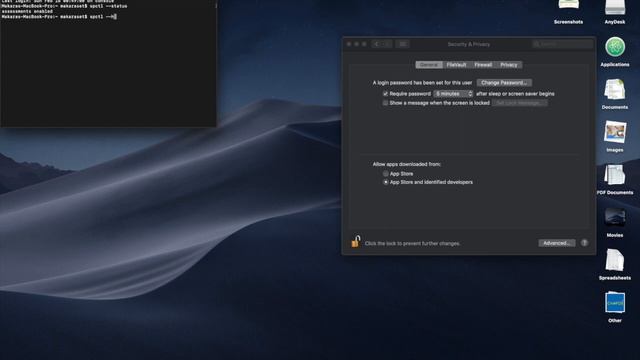Click the lock to prevent further changes

point(356,242)
